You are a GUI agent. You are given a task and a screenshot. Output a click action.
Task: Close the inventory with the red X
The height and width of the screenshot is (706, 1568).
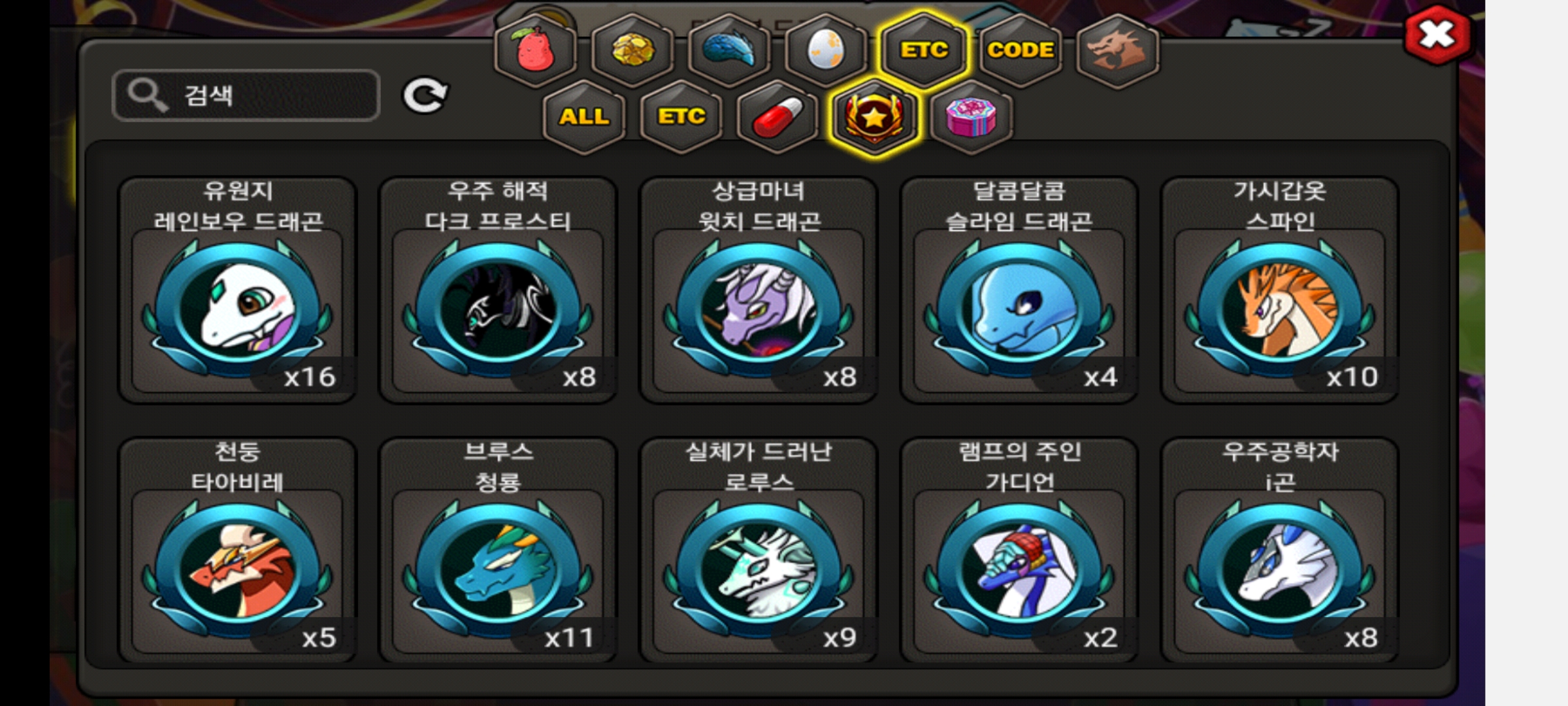1437,34
